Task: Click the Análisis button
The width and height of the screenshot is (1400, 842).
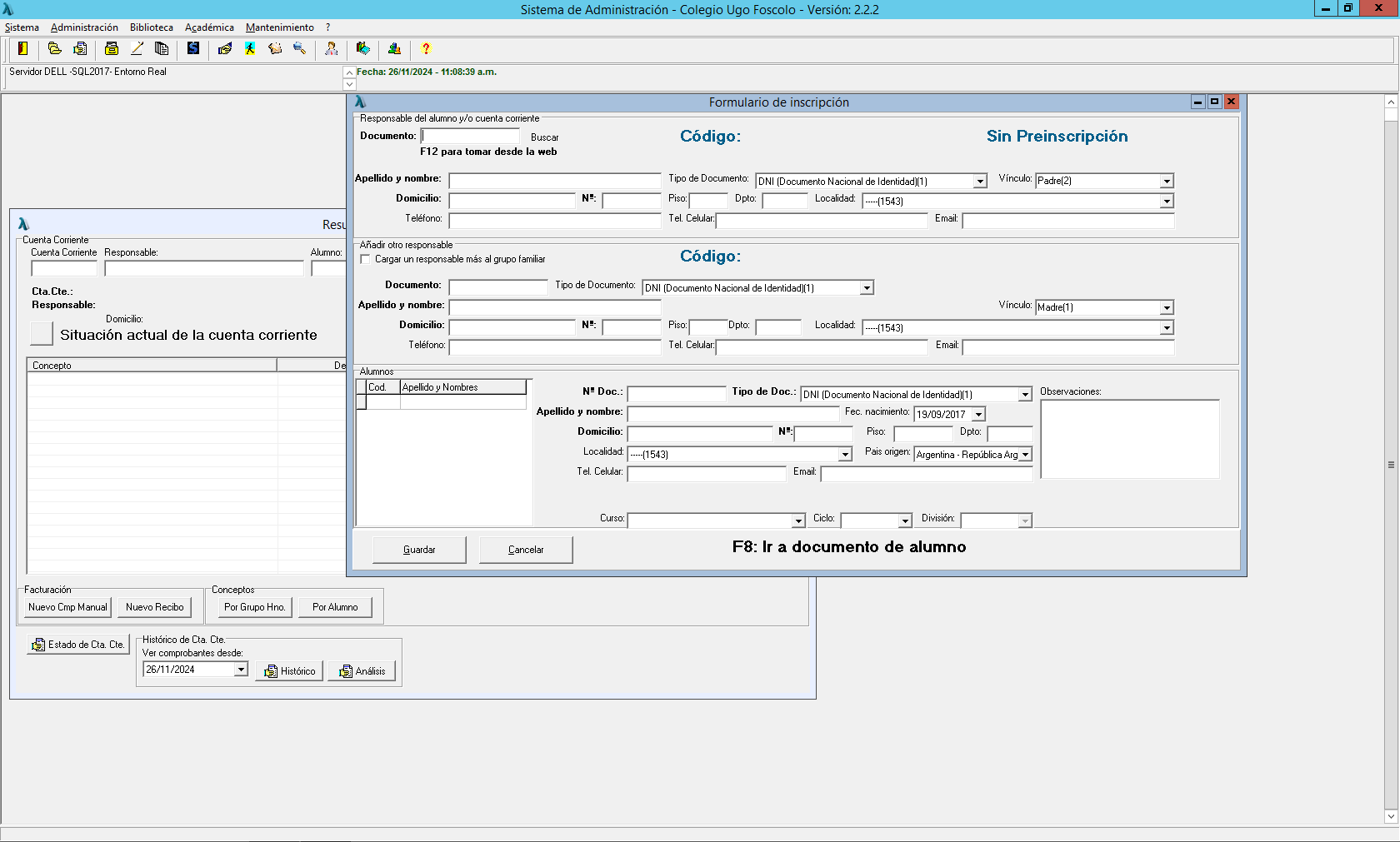Action: (362, 671)
